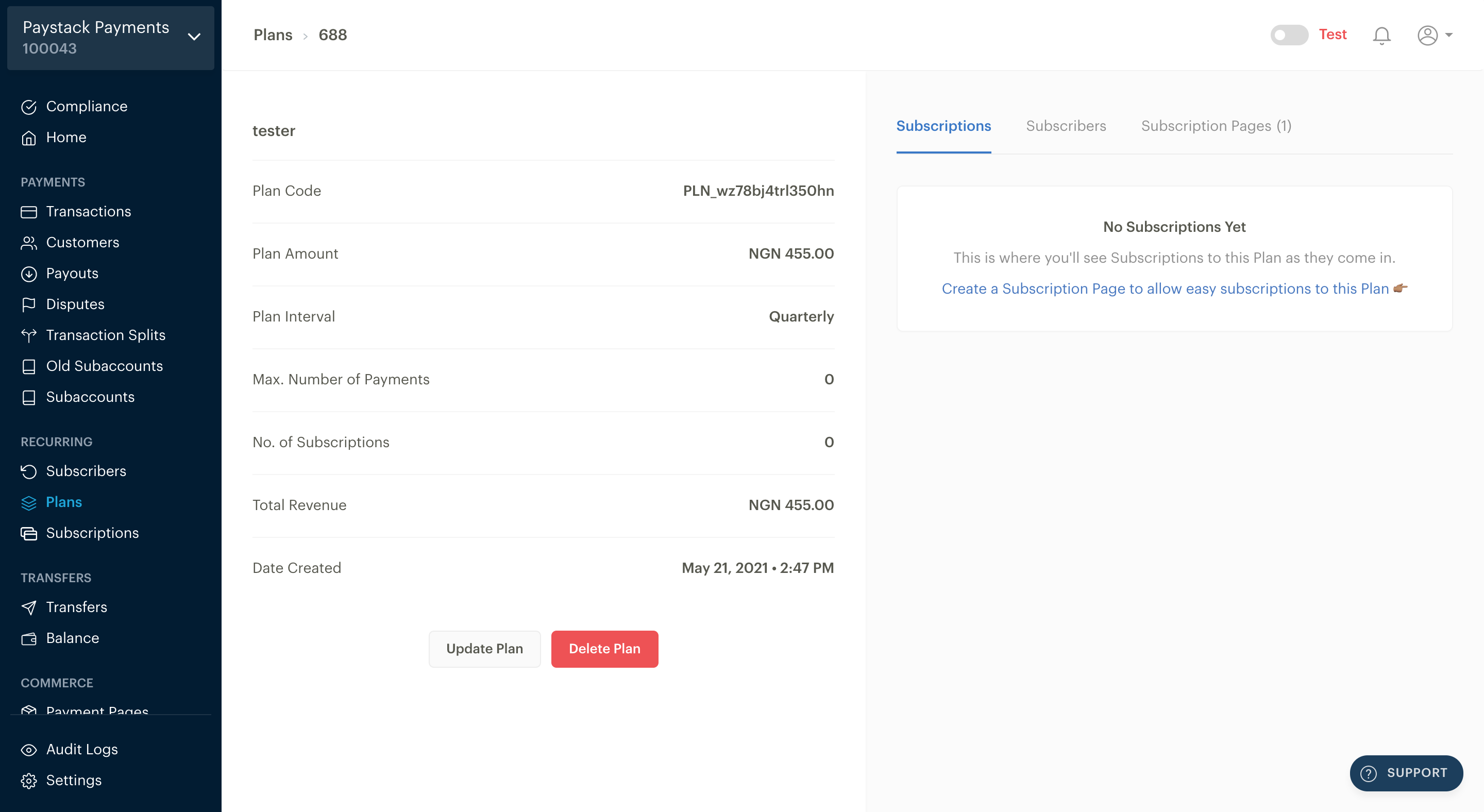Toggle the Test mode switch
The image size is (1484, 812).
click(x=1289, y=35)
